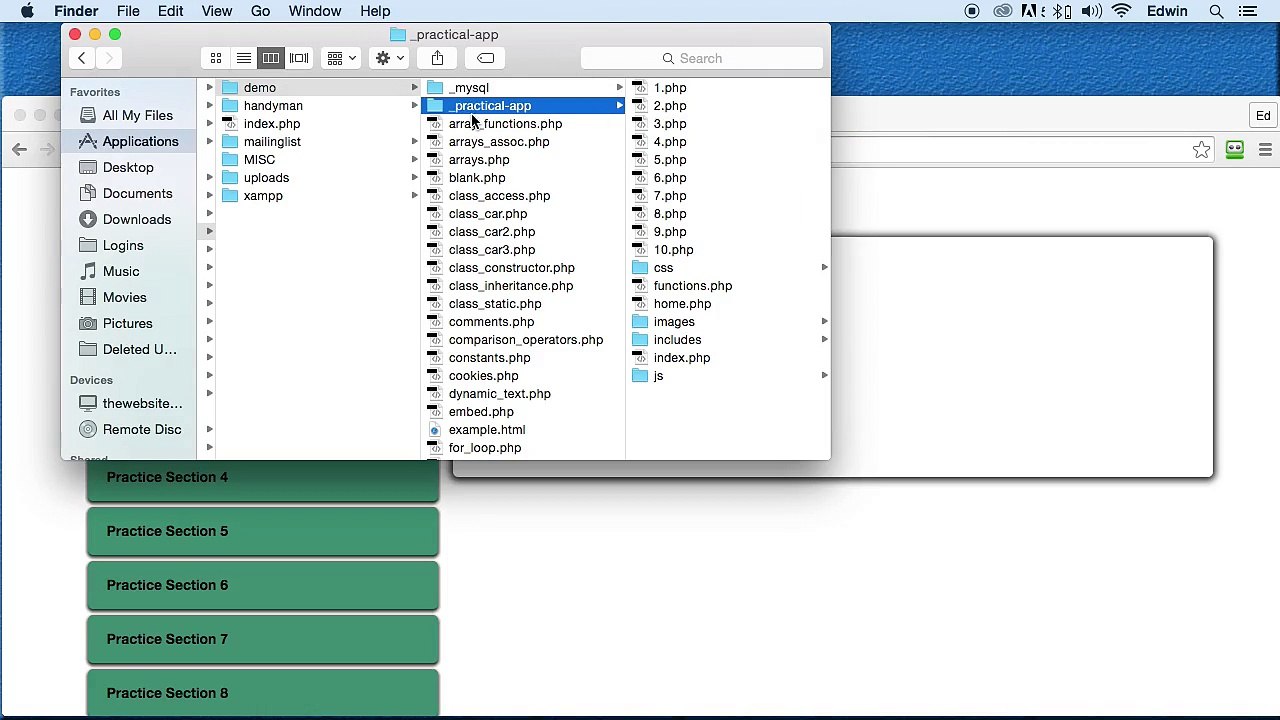Switch Finder to list view
1280x720 pixels.
pyautogui.click(x=243, y=58)
